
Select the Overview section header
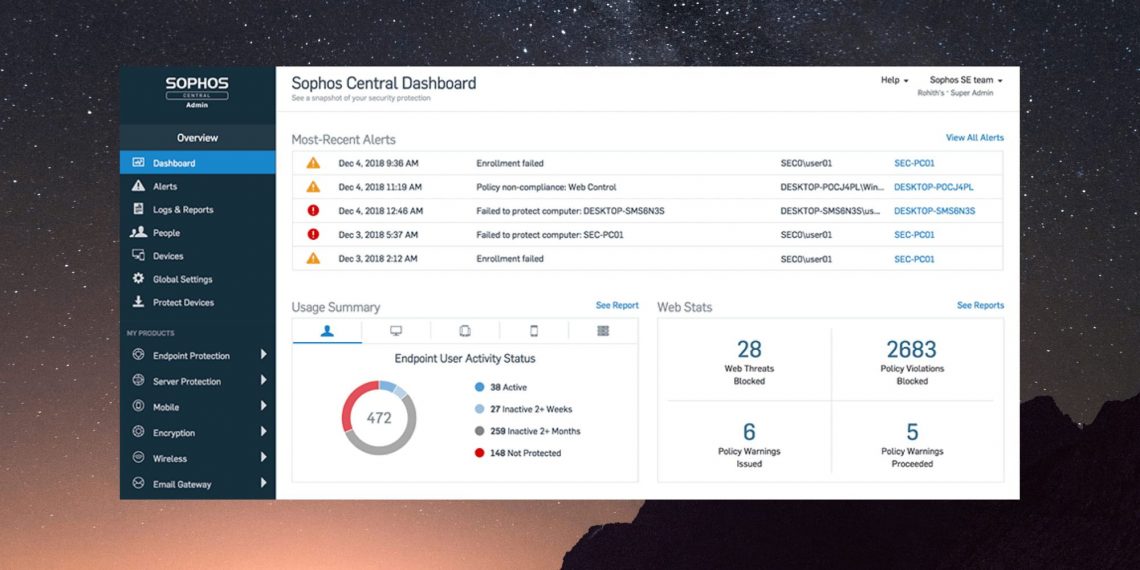tap(197, 137)
